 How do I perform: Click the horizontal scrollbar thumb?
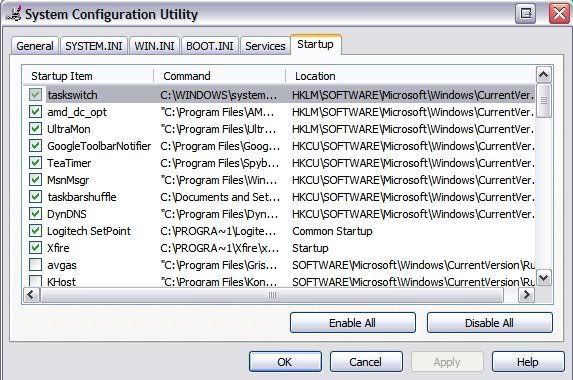pos(272,294)
